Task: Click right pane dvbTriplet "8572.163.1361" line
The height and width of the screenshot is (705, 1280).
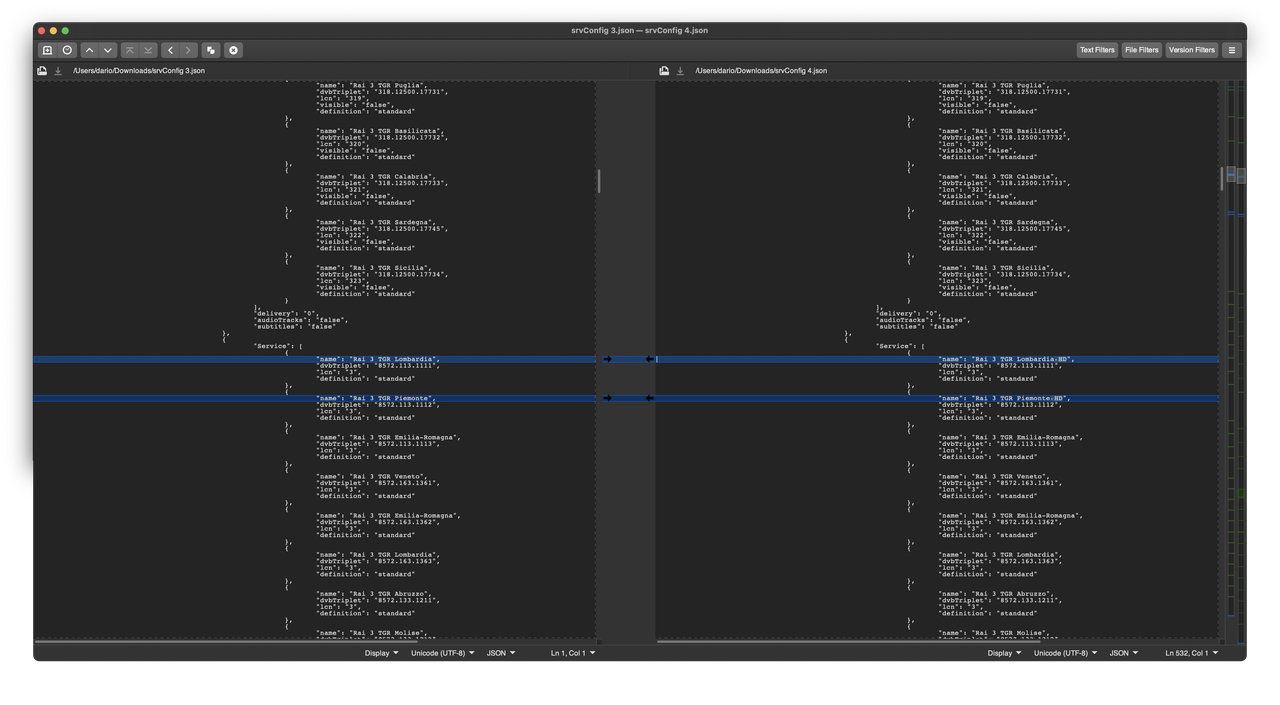Action: point(1000,483)
